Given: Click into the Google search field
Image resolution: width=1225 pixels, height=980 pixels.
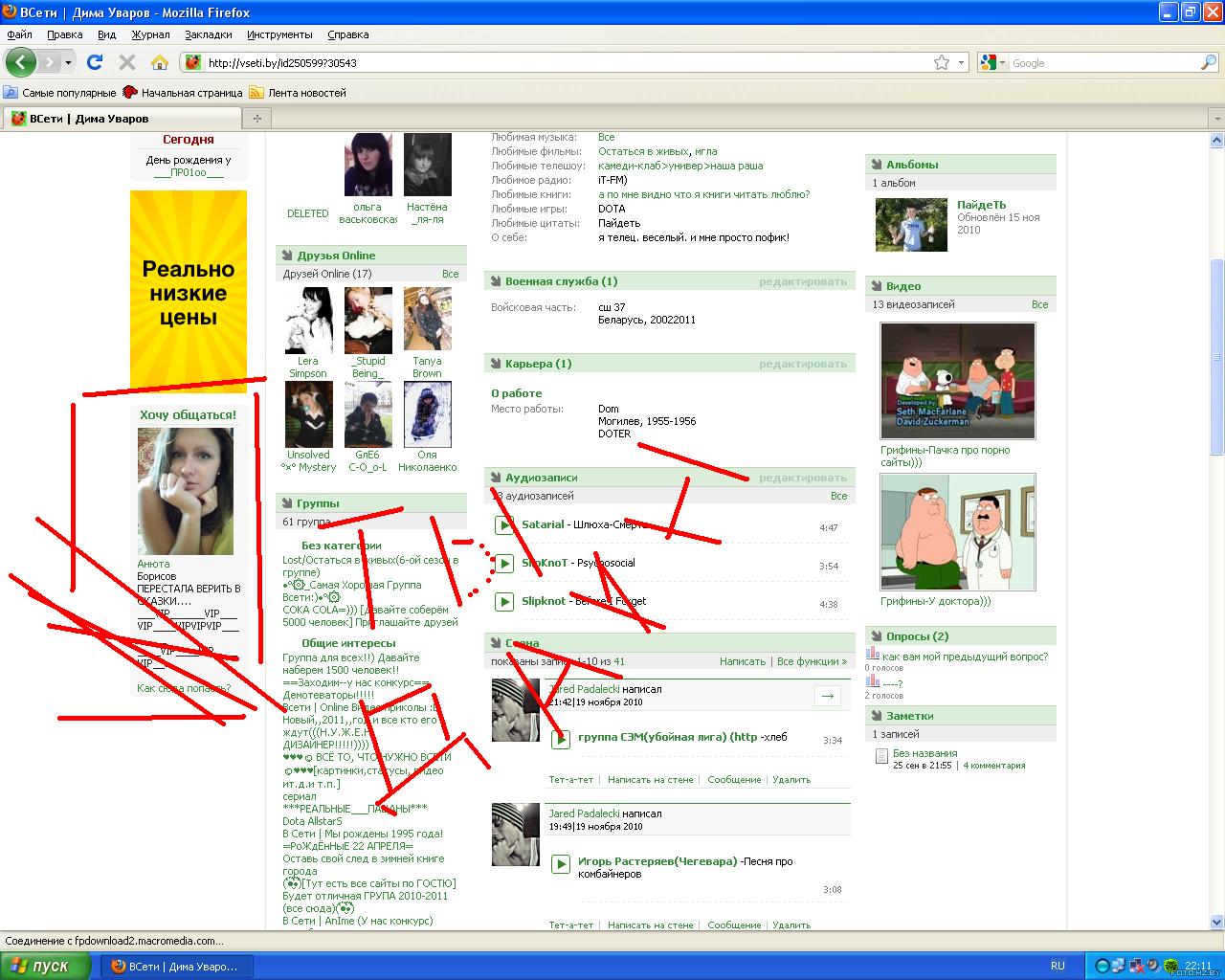Looking at the screenshot, I should 1103,62.
